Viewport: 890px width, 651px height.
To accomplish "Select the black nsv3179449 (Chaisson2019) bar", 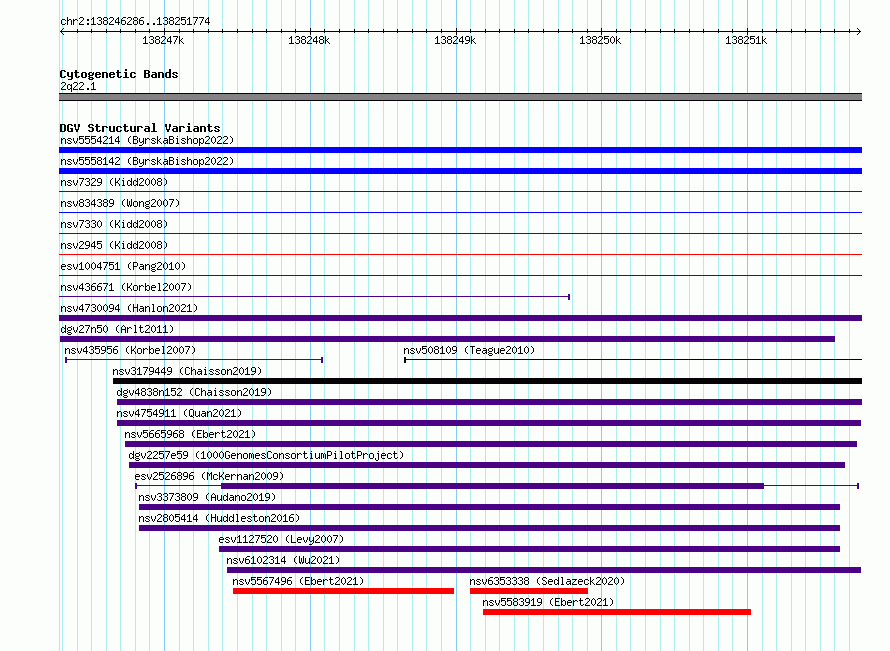I will click(x=488, y=381).
